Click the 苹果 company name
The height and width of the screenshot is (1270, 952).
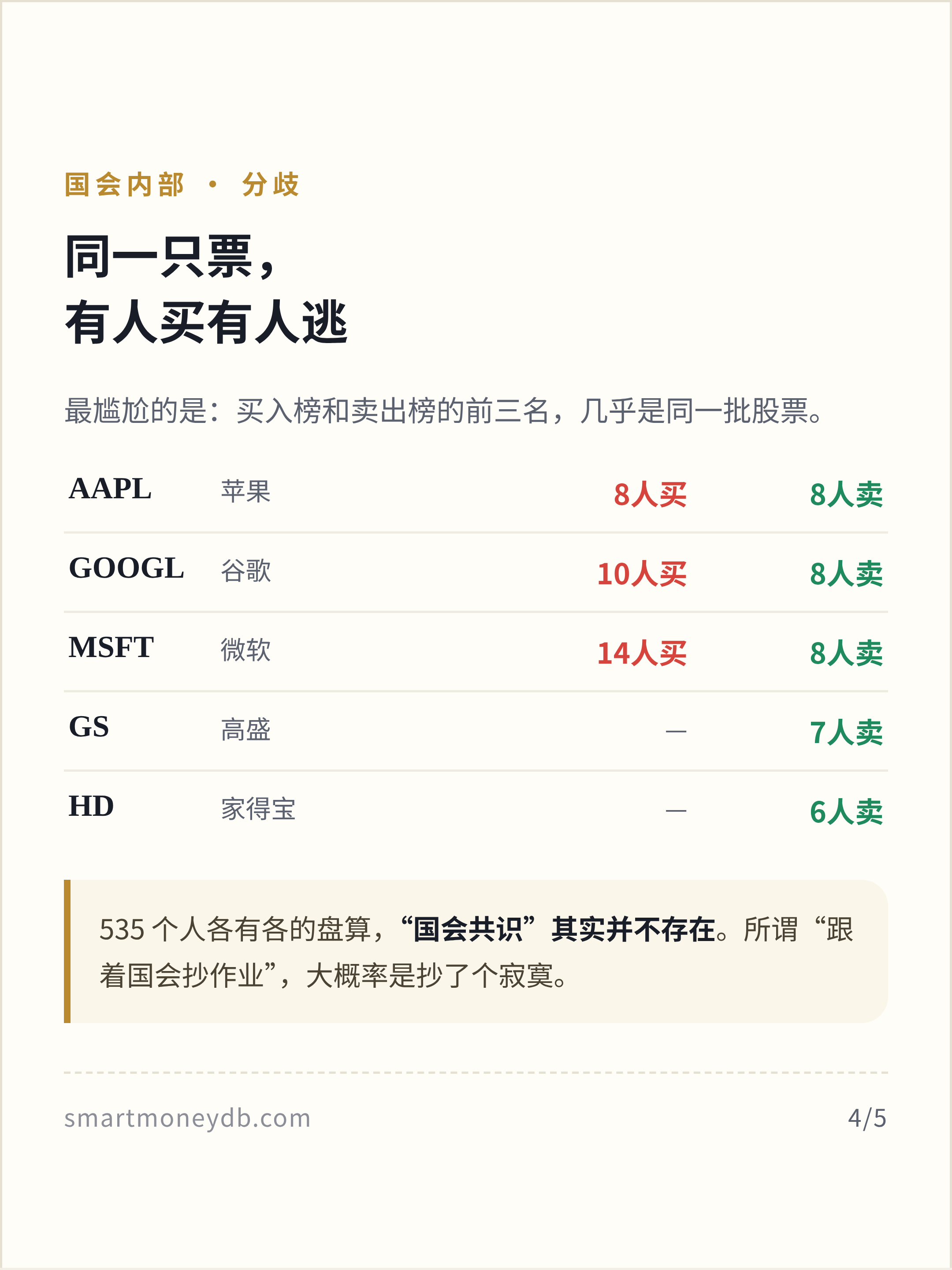coord(245,492)
